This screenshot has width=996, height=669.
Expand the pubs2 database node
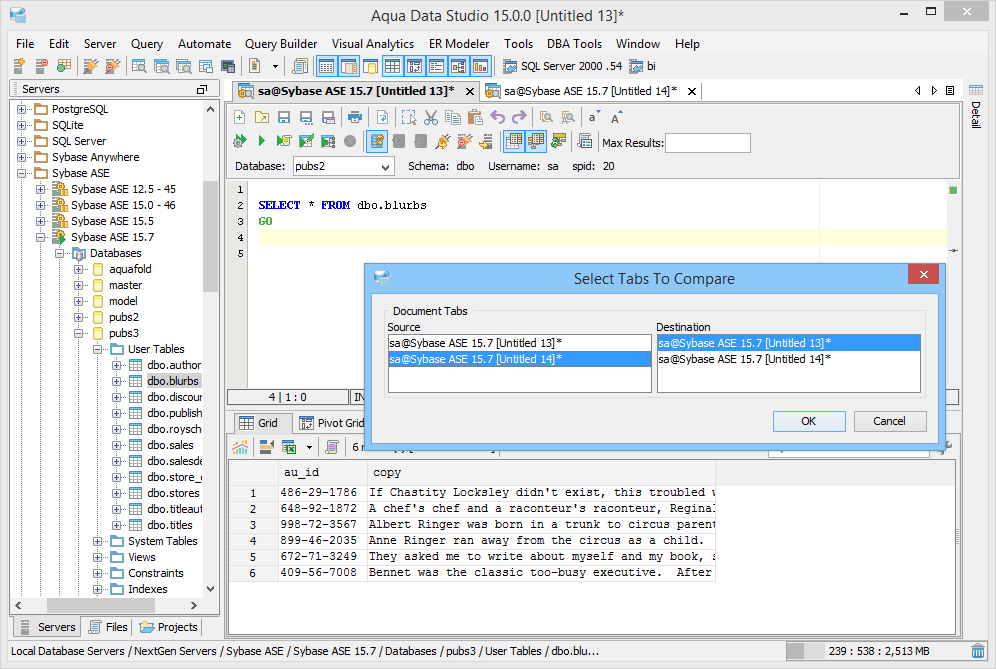point(79,318)
